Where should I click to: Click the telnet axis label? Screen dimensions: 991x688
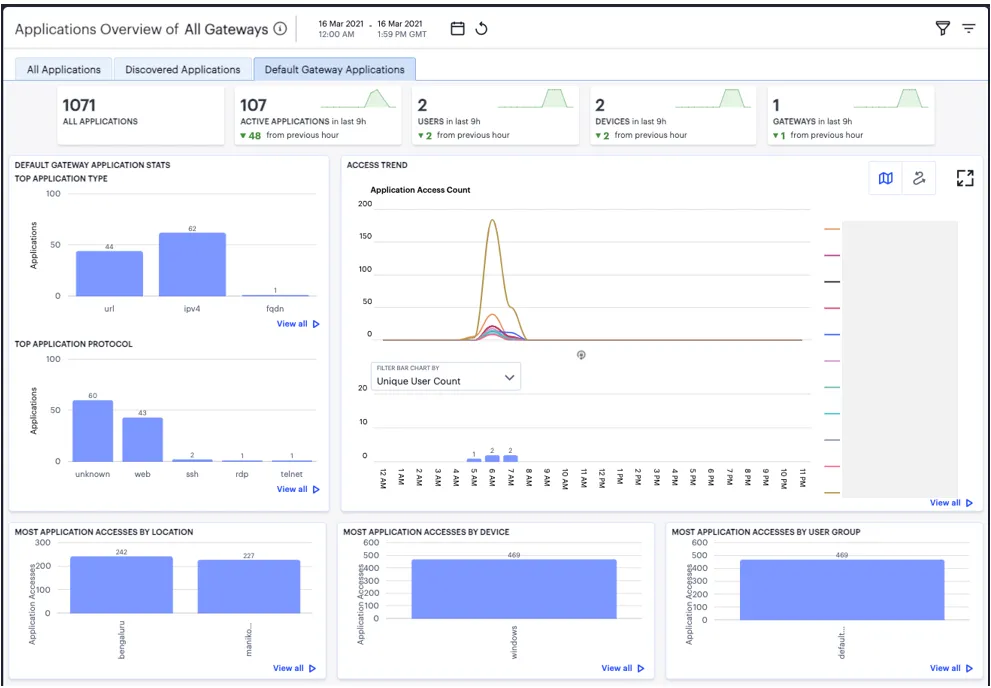(x=291, y=474)
